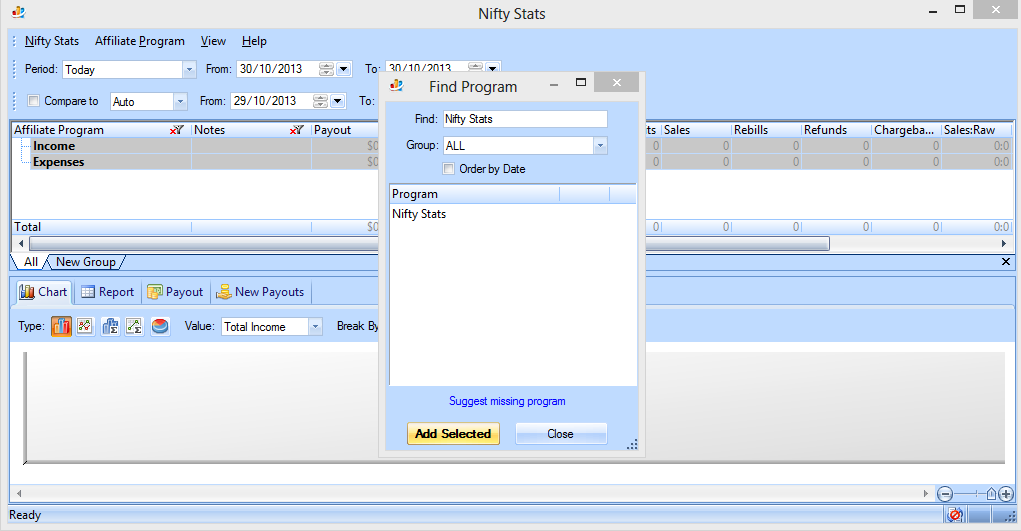1021x531 pixels.
Task: Click the chart zoom slider handle
Action: click(991, 494)
